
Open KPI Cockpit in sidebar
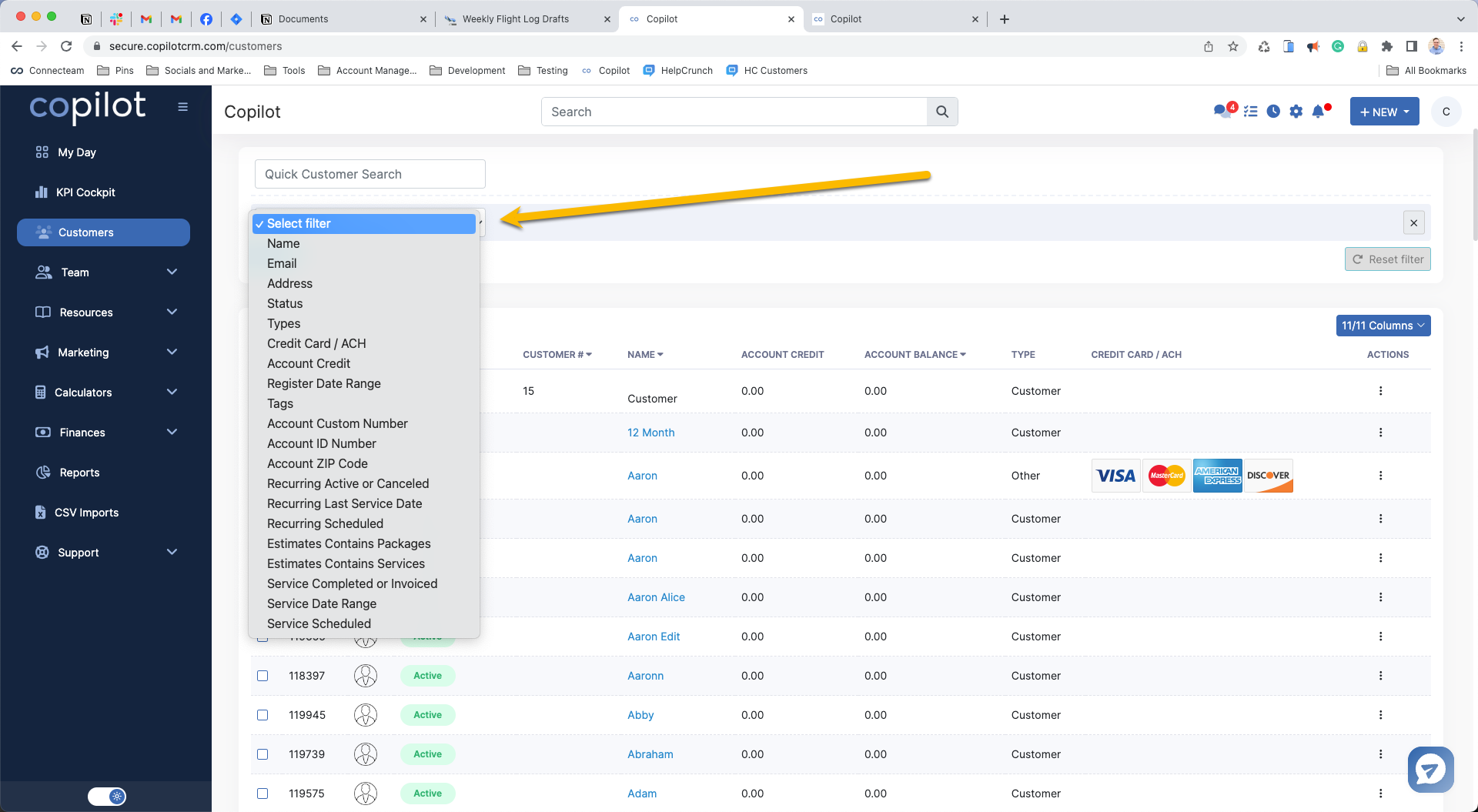[x=85, y=192]
